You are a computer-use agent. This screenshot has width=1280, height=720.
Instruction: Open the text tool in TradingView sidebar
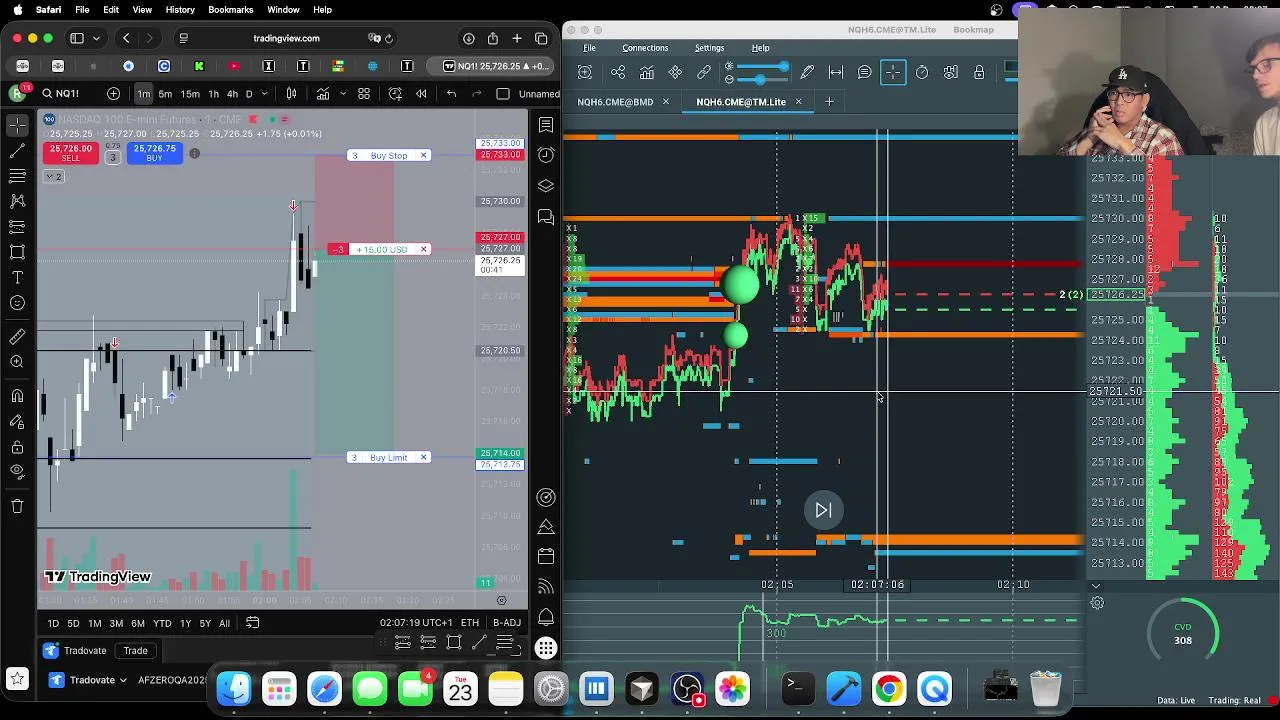tap(17, 277)
